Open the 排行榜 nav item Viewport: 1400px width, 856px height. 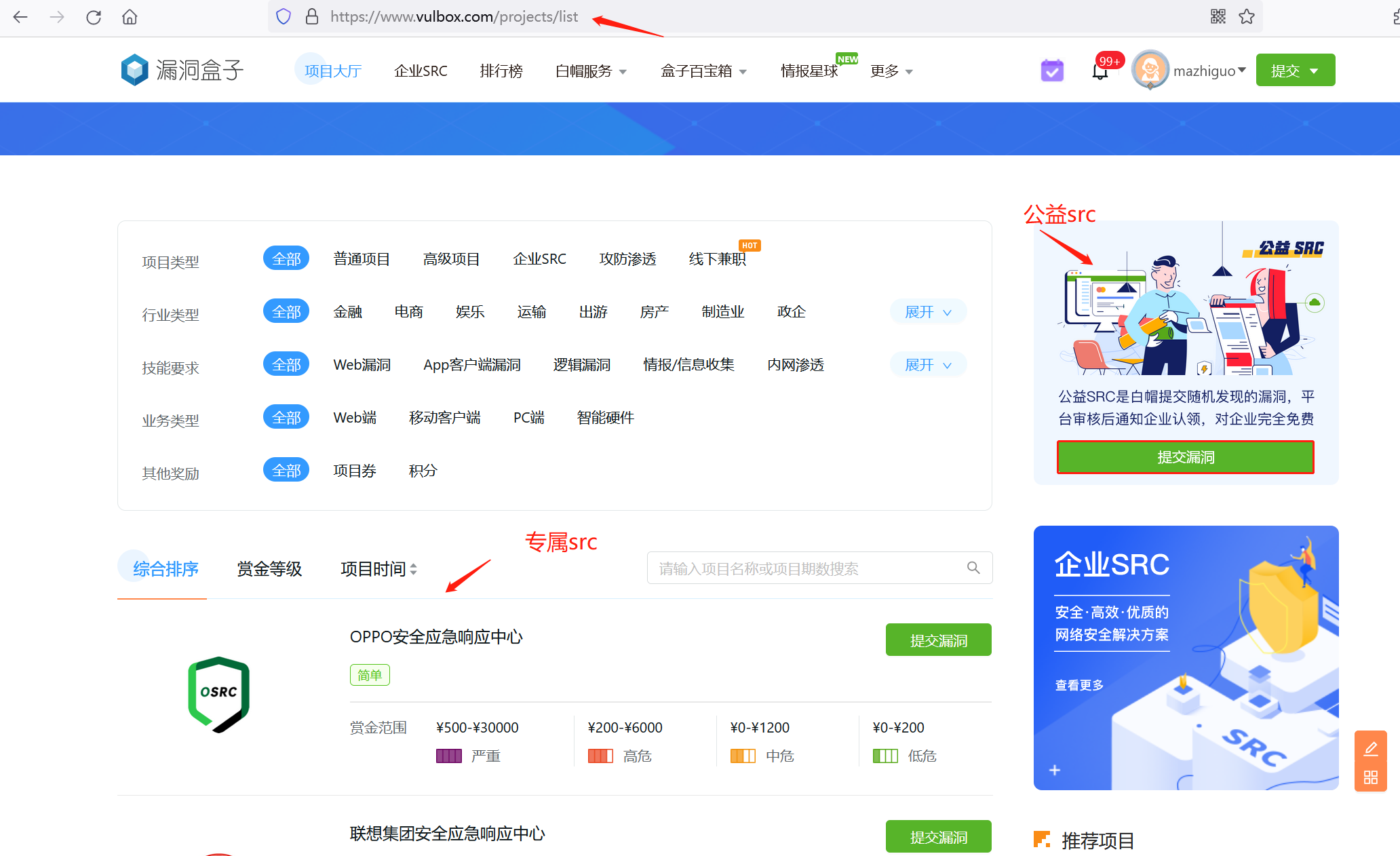pos(501,71)
